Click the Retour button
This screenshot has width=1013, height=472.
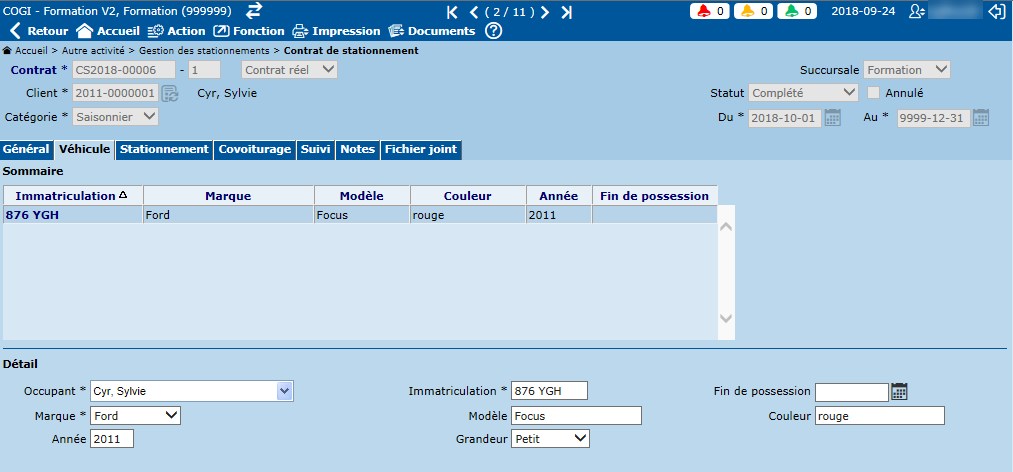39,31
